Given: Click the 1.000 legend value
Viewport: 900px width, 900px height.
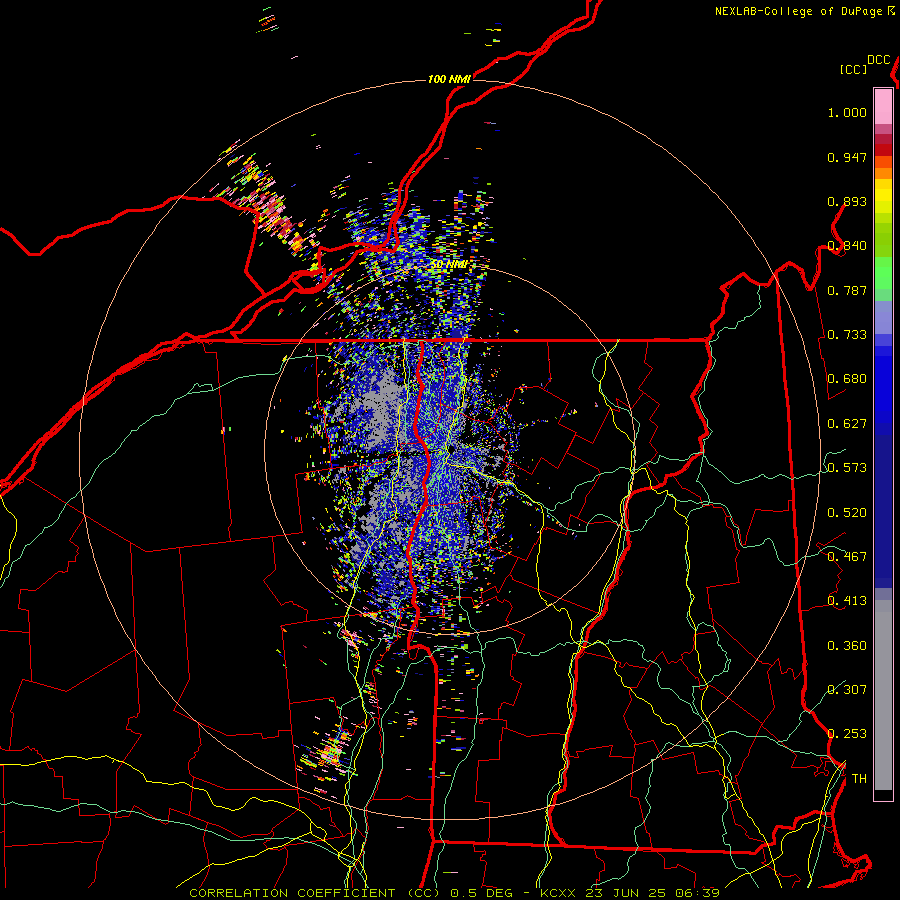Looking at the screenshot, I should 847,112.
